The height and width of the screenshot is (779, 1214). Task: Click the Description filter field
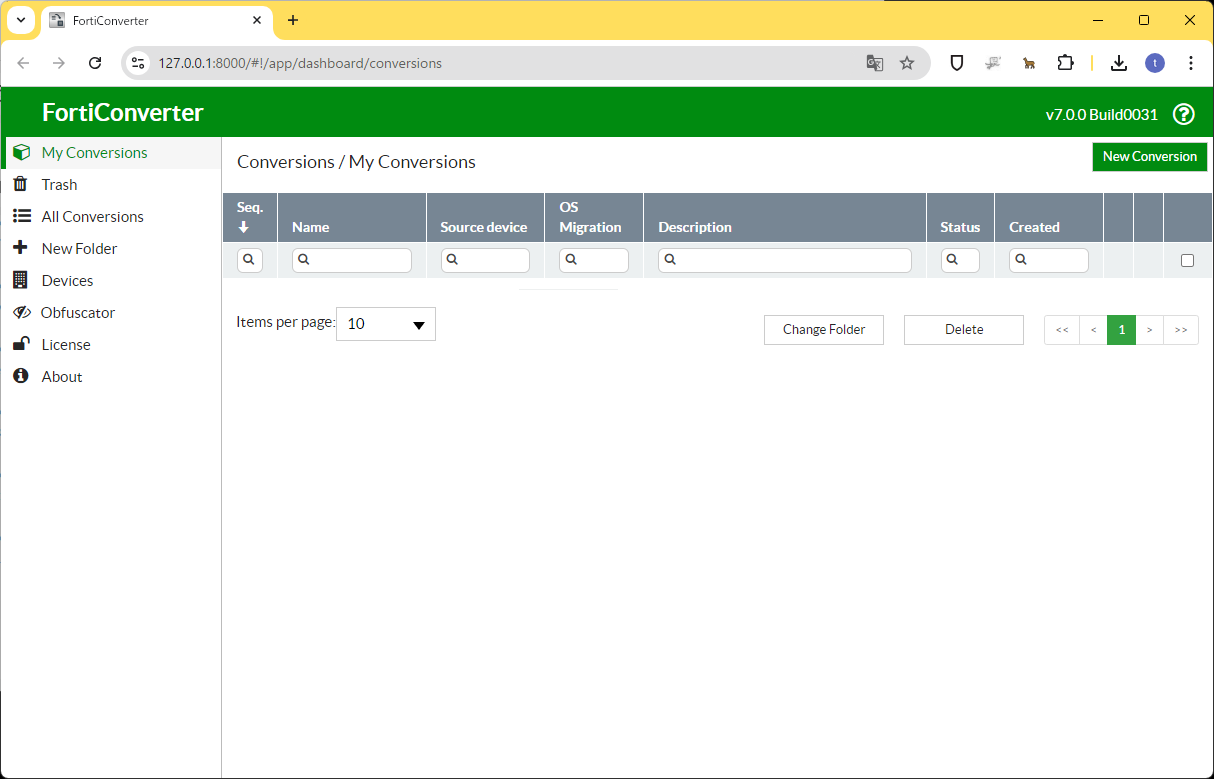click(785, 260)
